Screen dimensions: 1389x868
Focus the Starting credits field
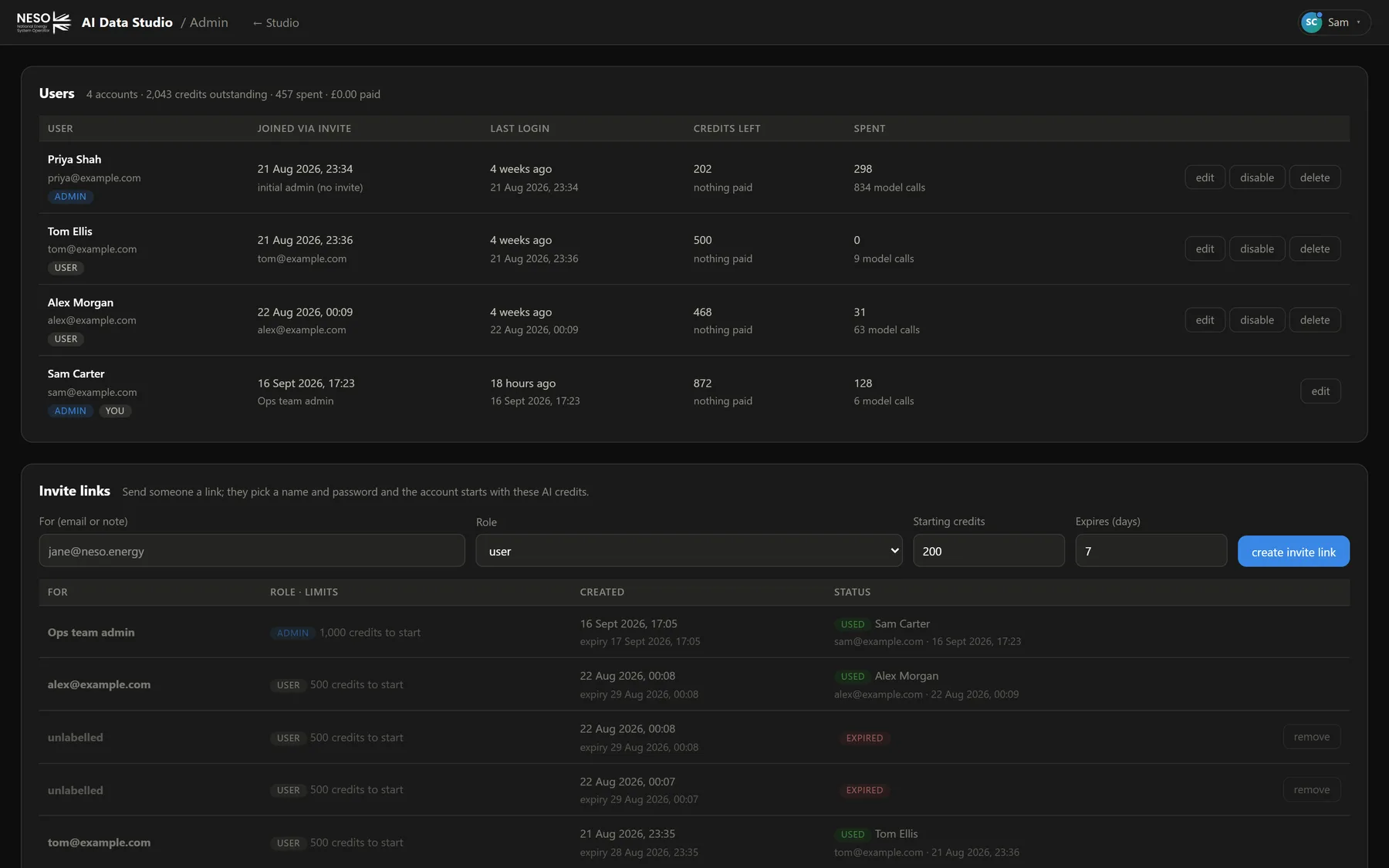(x=989, y=551)
